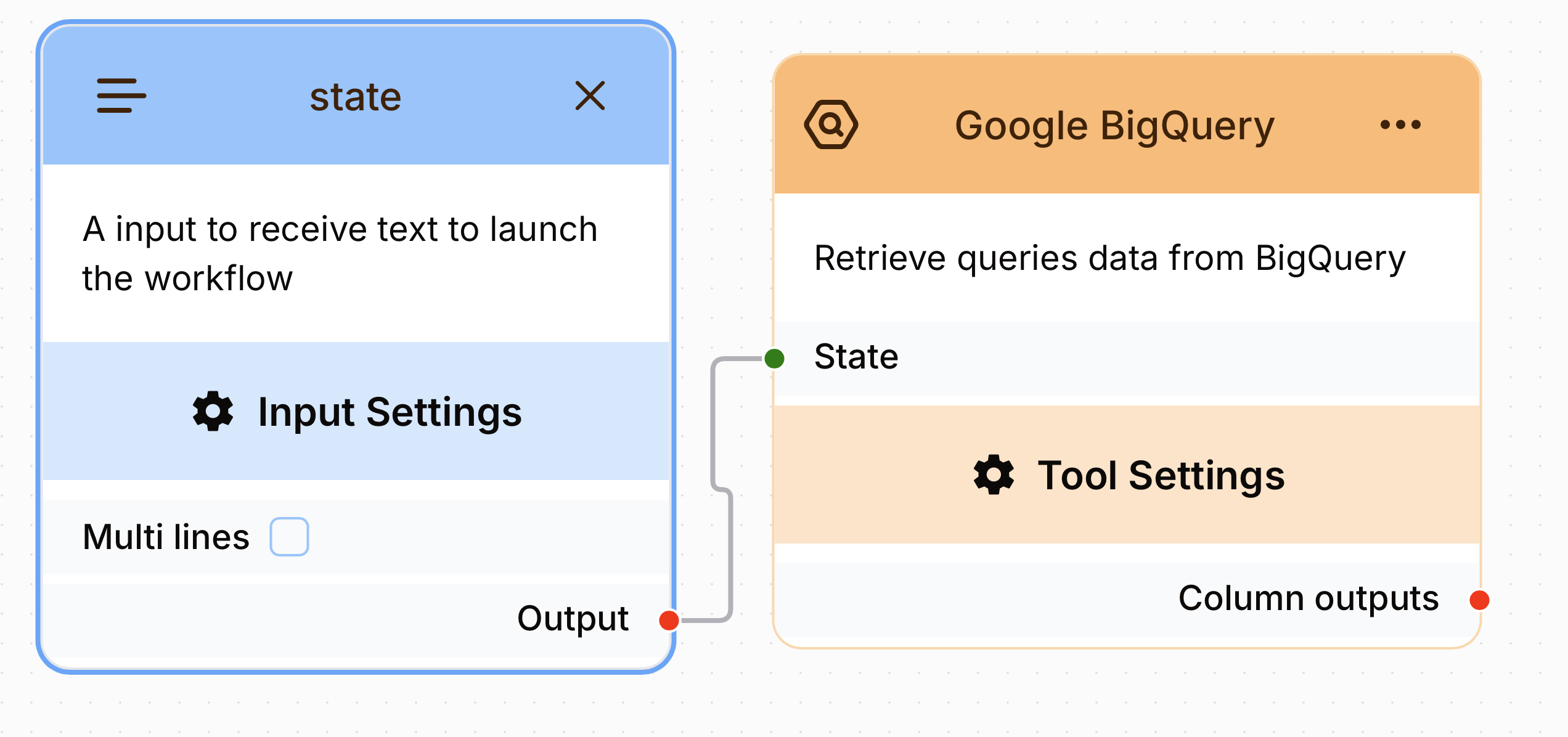
Task: Close the state node
Action: coord(589,96)
